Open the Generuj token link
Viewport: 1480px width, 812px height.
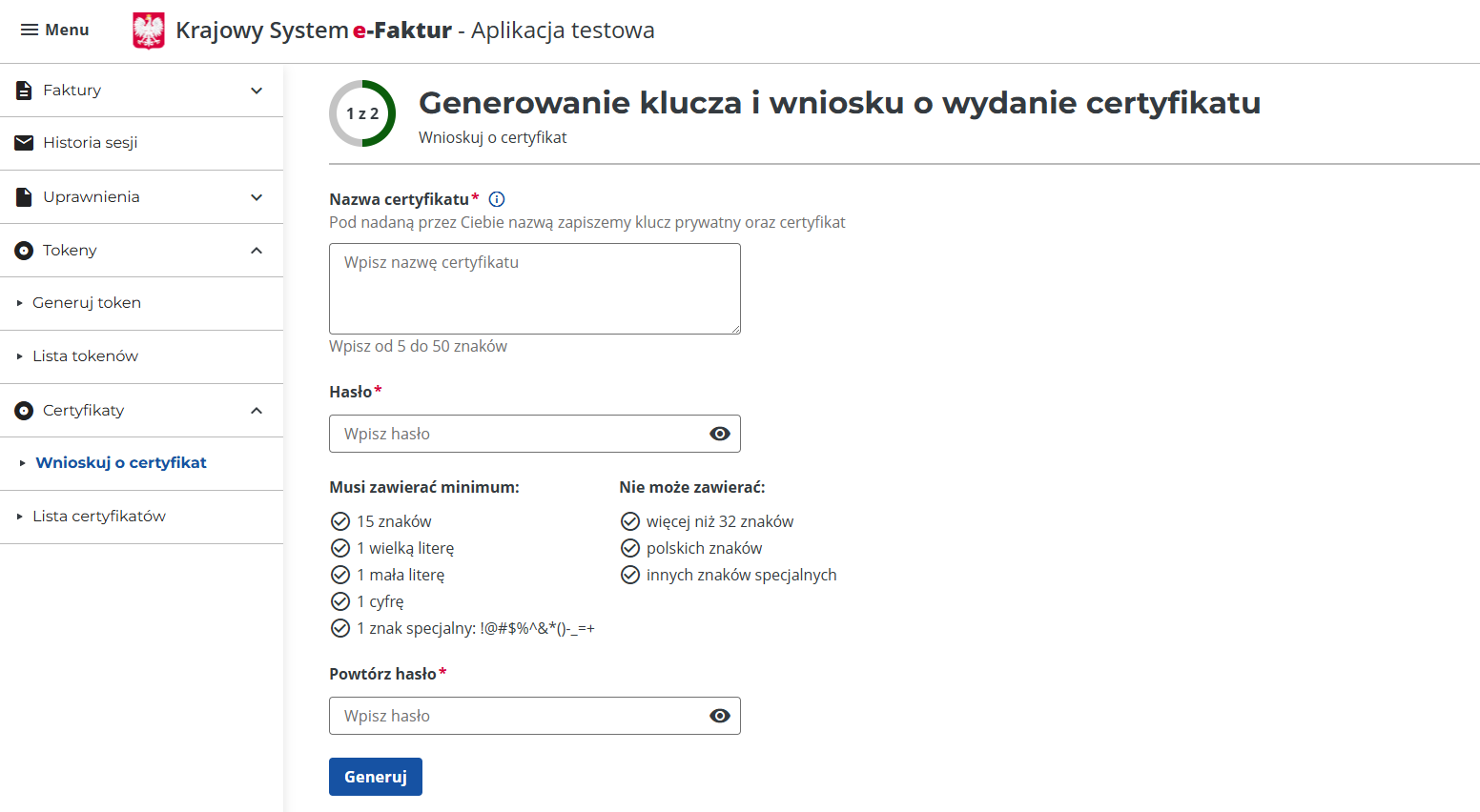pos(87,302)
